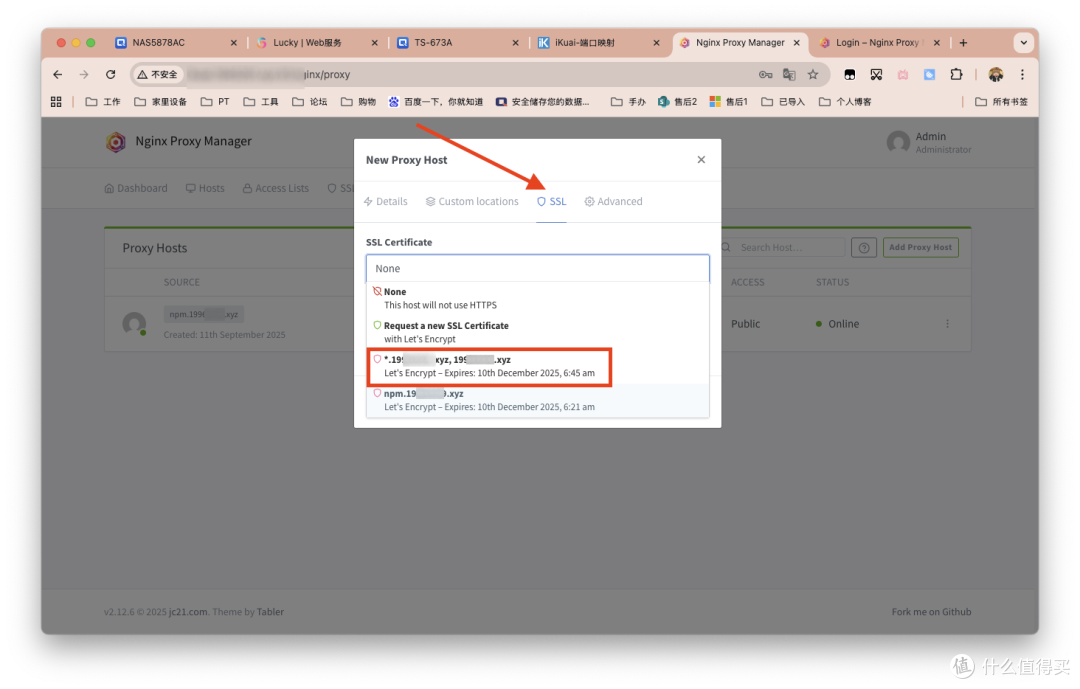Switch to the Login – Nginx Proxy tab
The image size is (1080, 689).
click(x=877, y=43)
